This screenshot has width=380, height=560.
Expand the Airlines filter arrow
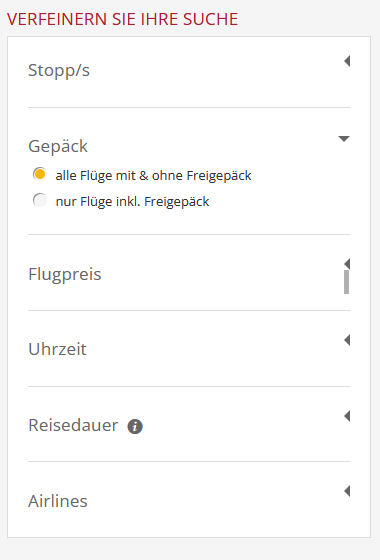coord(347,491)
